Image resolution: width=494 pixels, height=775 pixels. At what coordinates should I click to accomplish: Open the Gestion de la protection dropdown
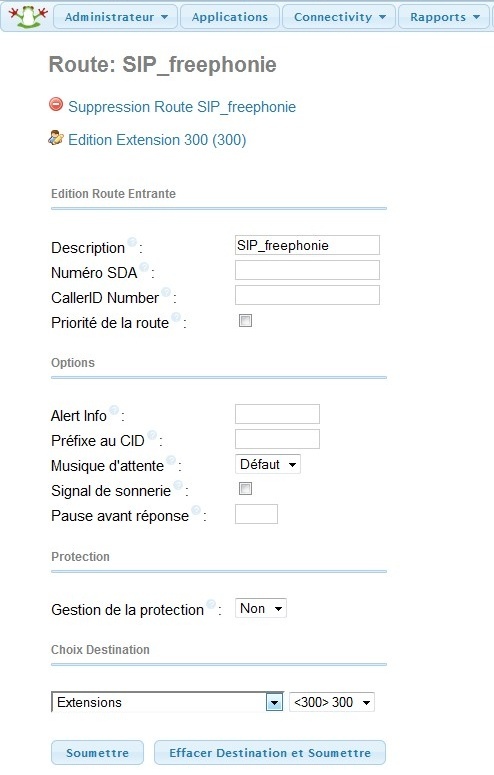(261, 608)
